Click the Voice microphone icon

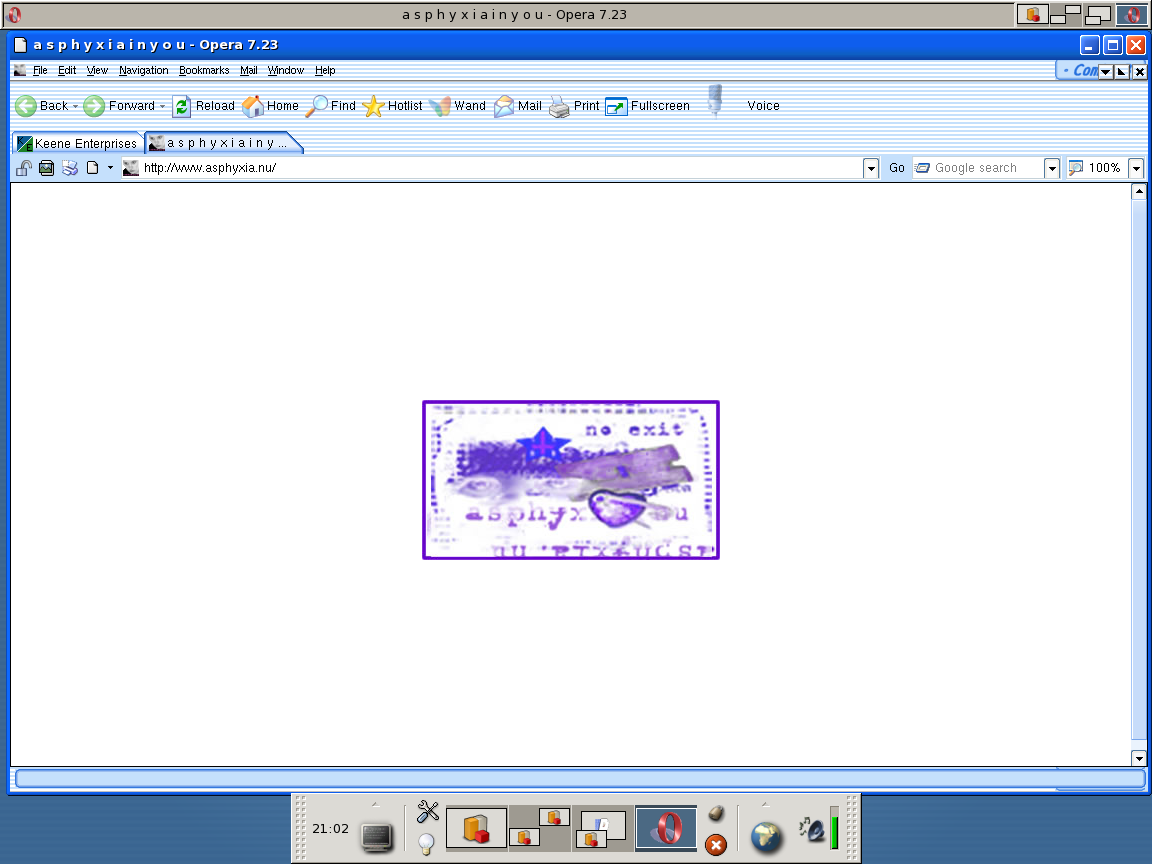coord(714,101)
